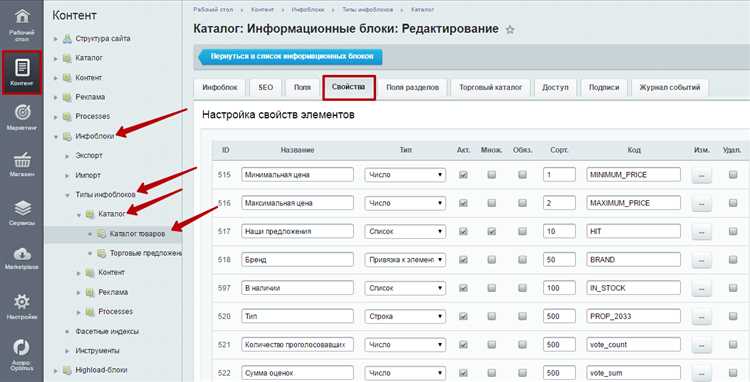Switch to the Поля разделов tab

[412, 87]
